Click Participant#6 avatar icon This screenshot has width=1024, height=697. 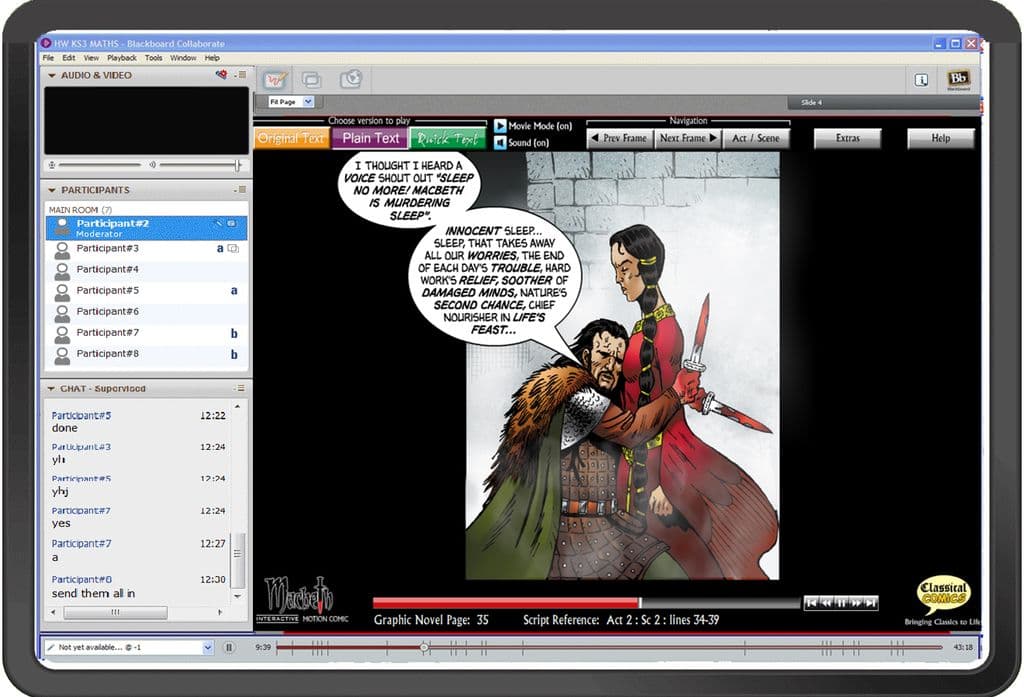62,313
